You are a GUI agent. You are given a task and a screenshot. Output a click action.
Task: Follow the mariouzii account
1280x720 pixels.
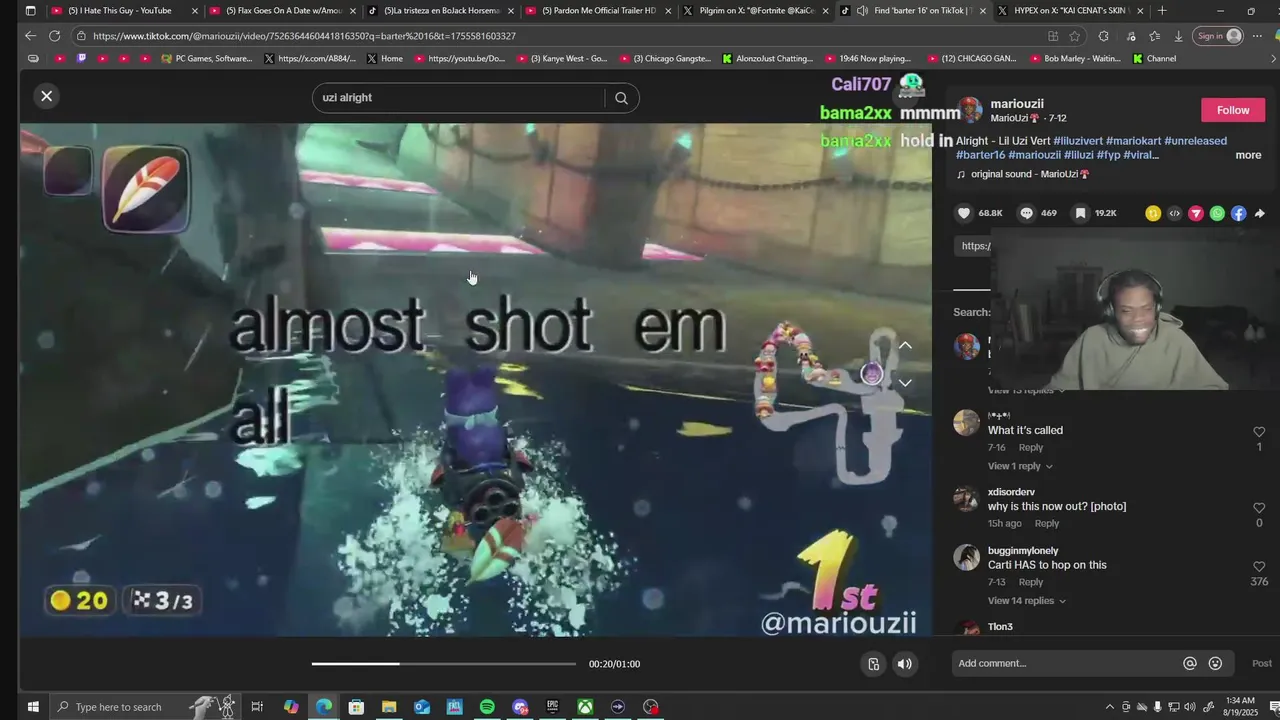coord(1233,110)
